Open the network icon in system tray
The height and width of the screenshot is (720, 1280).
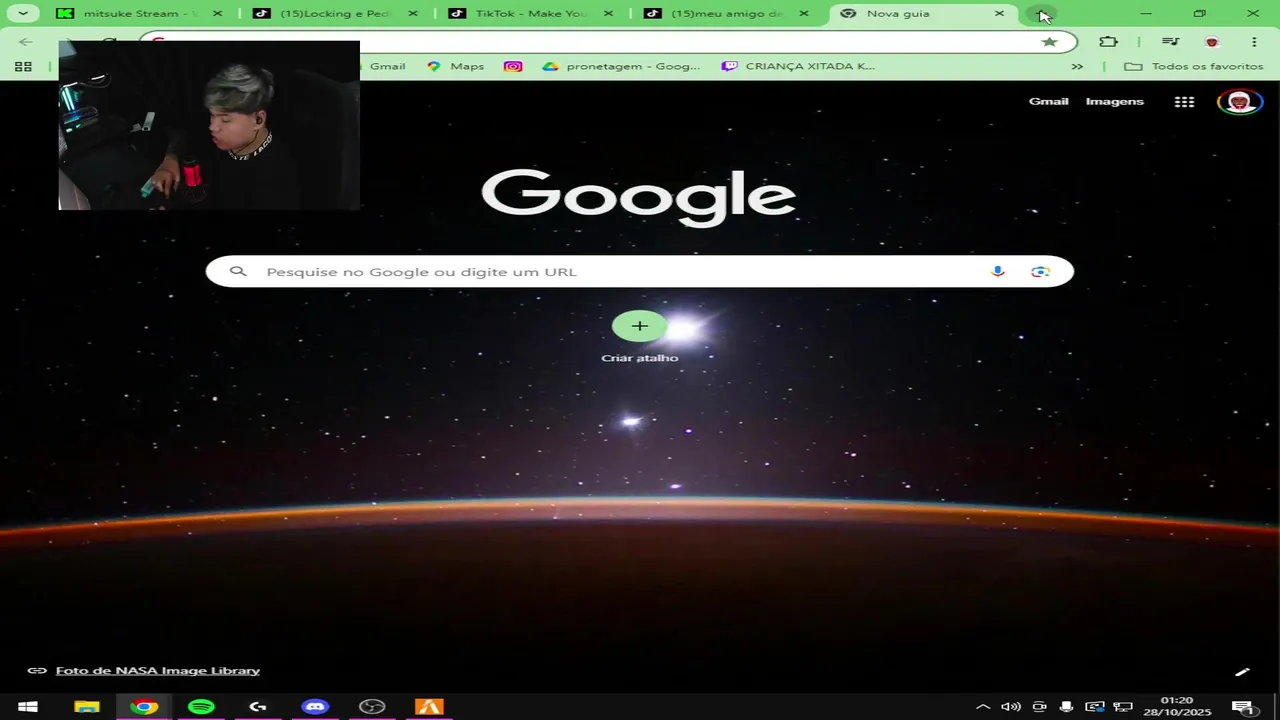coord(1123,707)
